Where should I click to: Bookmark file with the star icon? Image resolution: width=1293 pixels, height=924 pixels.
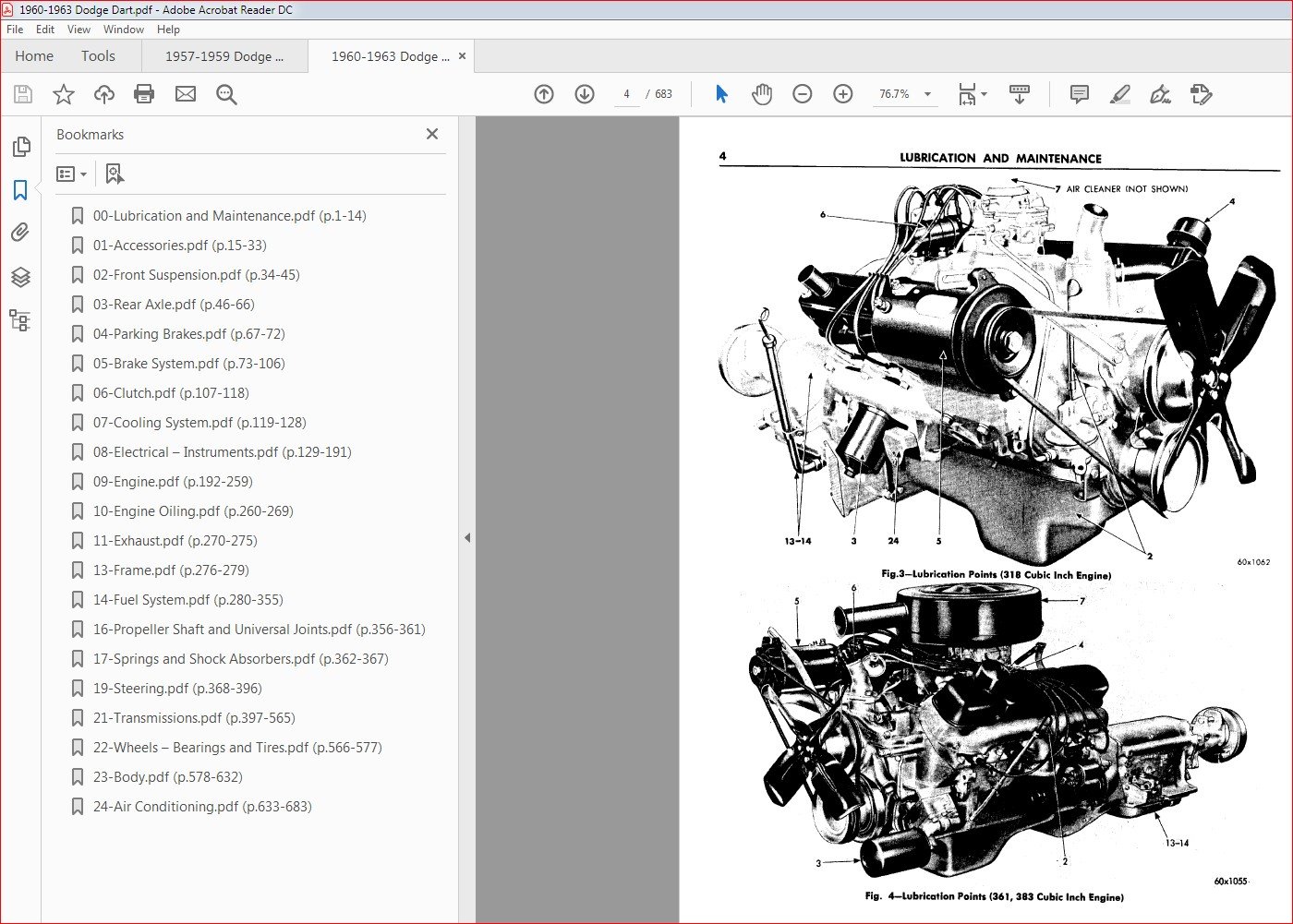64,94
